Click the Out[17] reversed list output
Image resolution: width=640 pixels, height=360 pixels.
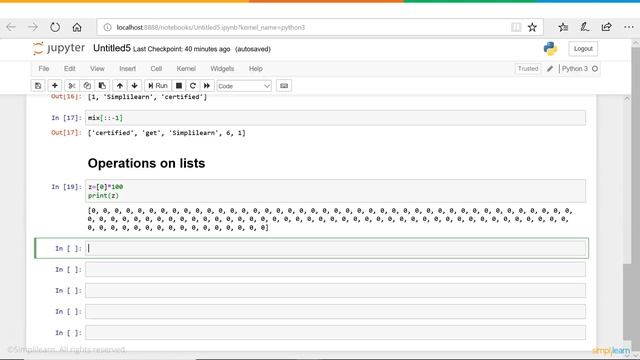[x=167, y=133]
